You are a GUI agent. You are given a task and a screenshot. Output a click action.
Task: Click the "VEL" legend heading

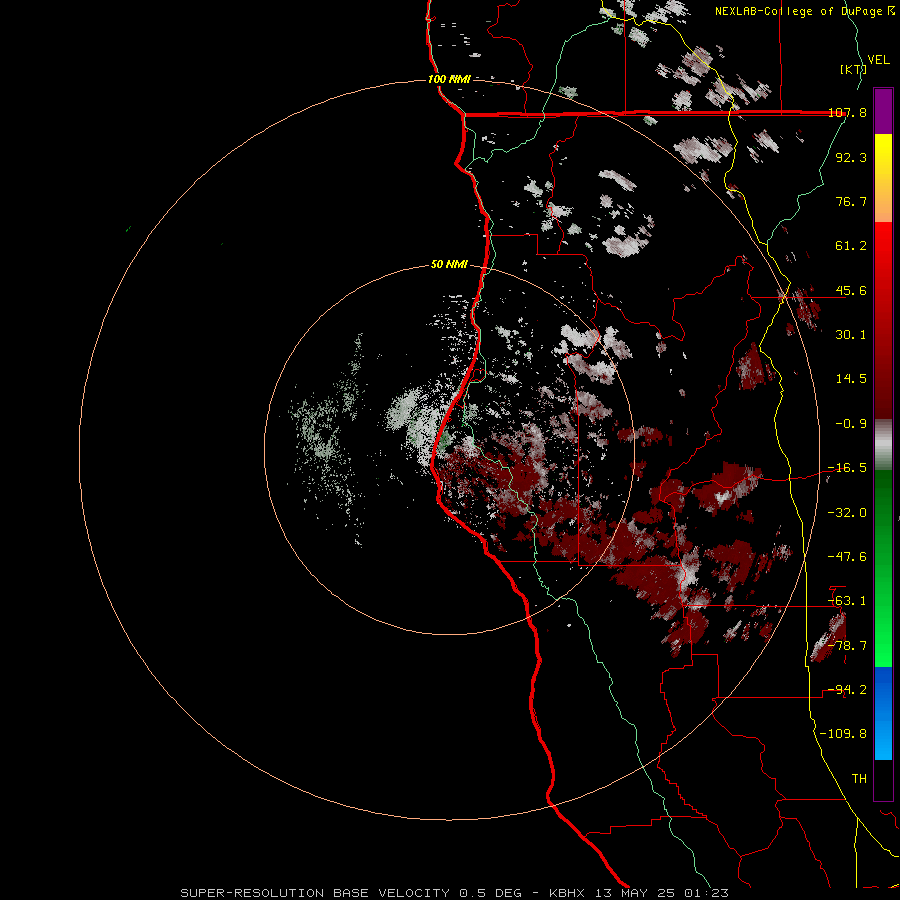[x=878, y=60]
